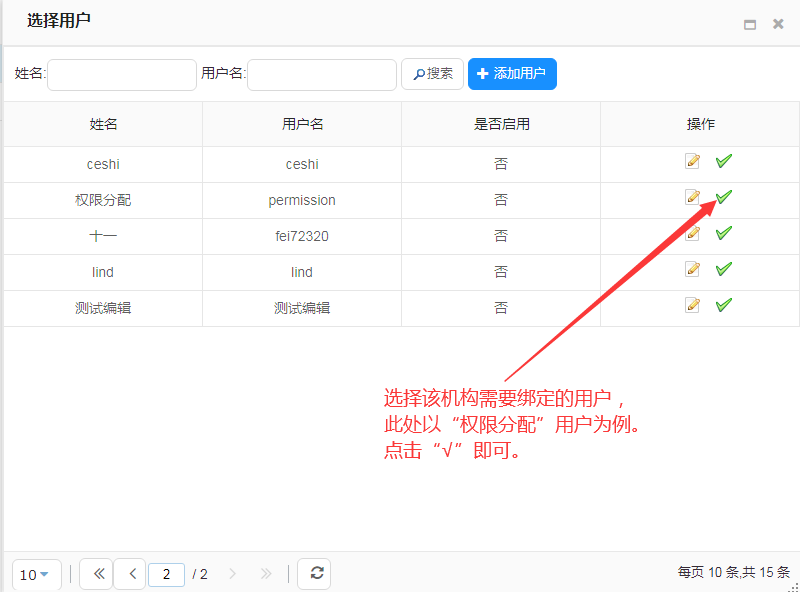This screenshot has width=800, height=592.
Task: Click the 测试编辑 green checkmark
Action: (x=722, y=305)
